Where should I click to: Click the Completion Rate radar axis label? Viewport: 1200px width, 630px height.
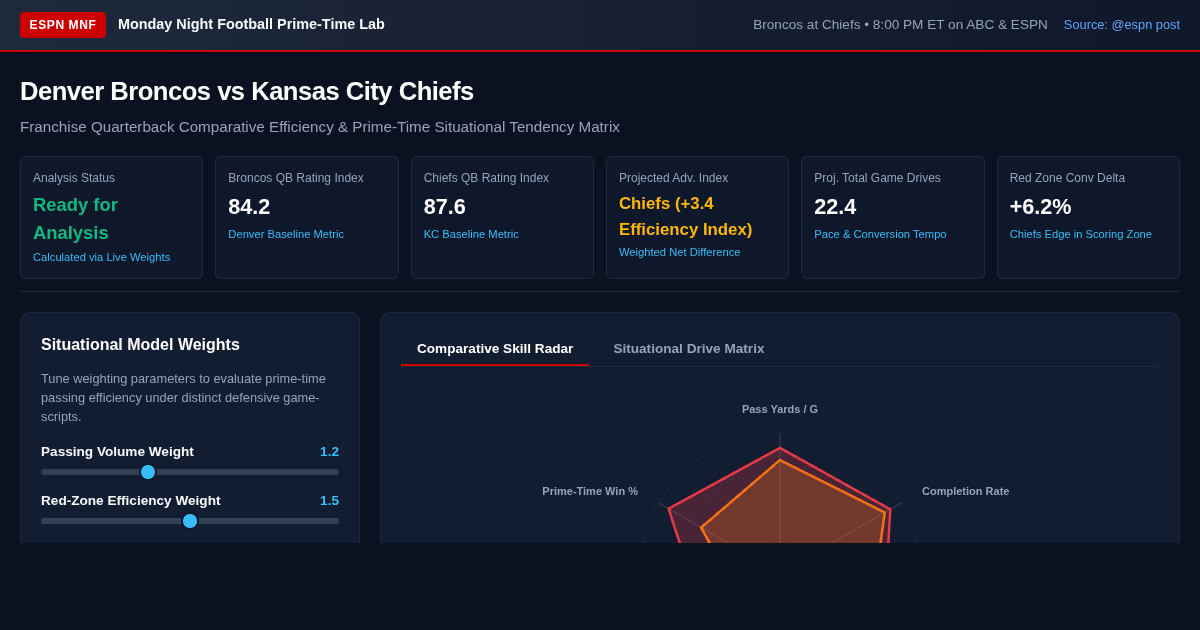965,491
